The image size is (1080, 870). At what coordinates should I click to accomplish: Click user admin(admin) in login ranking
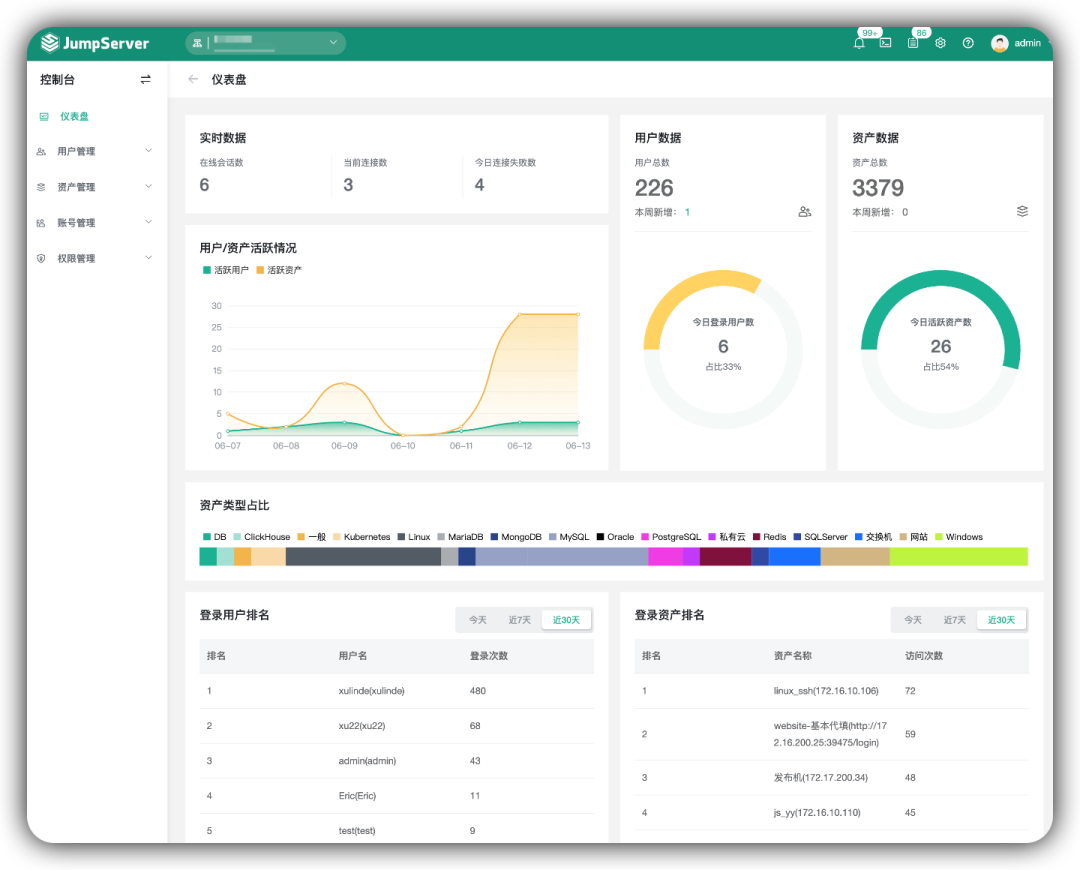click(x=367, y=762)
